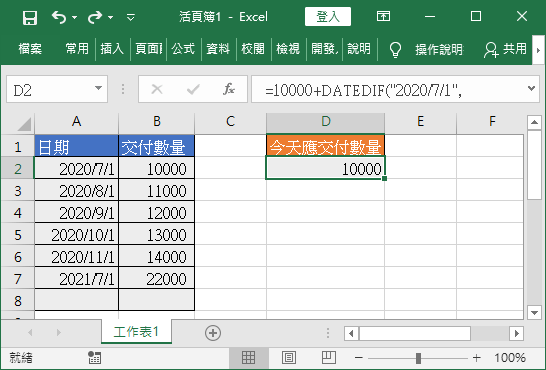Image resolution: width=546 pixels, height=370 pixels.
Task: Confirm formula entry with the checkmark icon
Action: [193, 89]
